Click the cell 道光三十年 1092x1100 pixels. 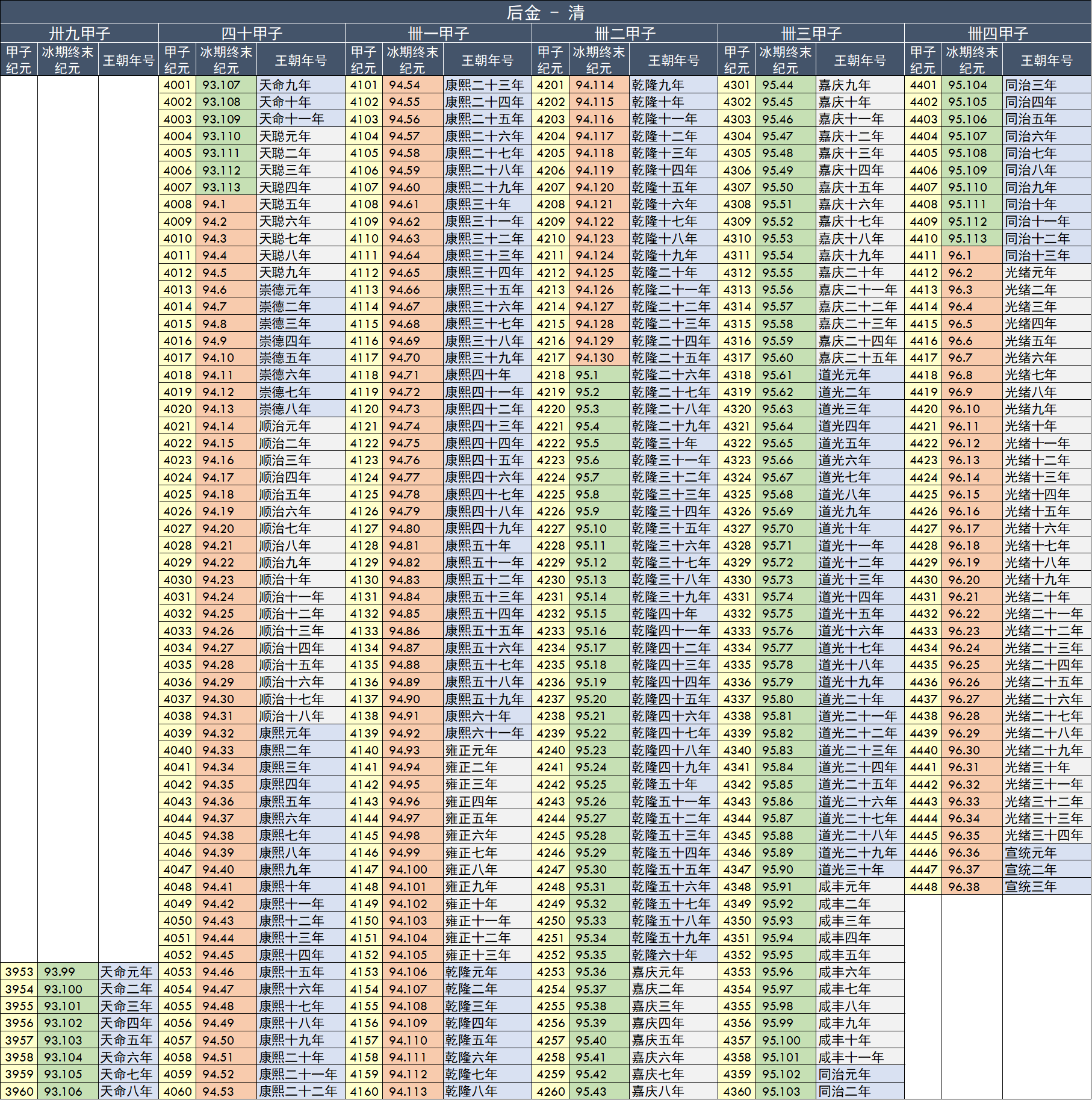pyautogui.click(x=860, y=869)
